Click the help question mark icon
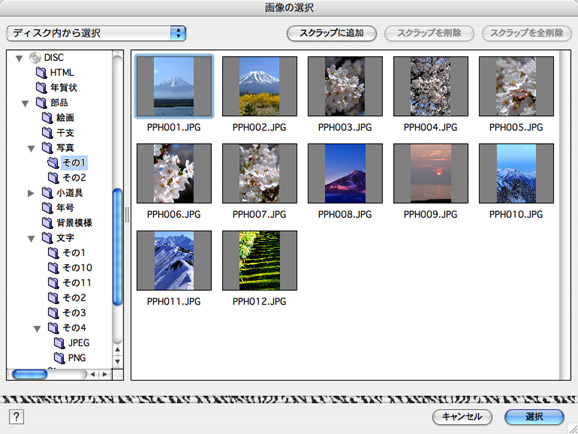The height and width of the screenshot is (434, 578). (16, 417)
